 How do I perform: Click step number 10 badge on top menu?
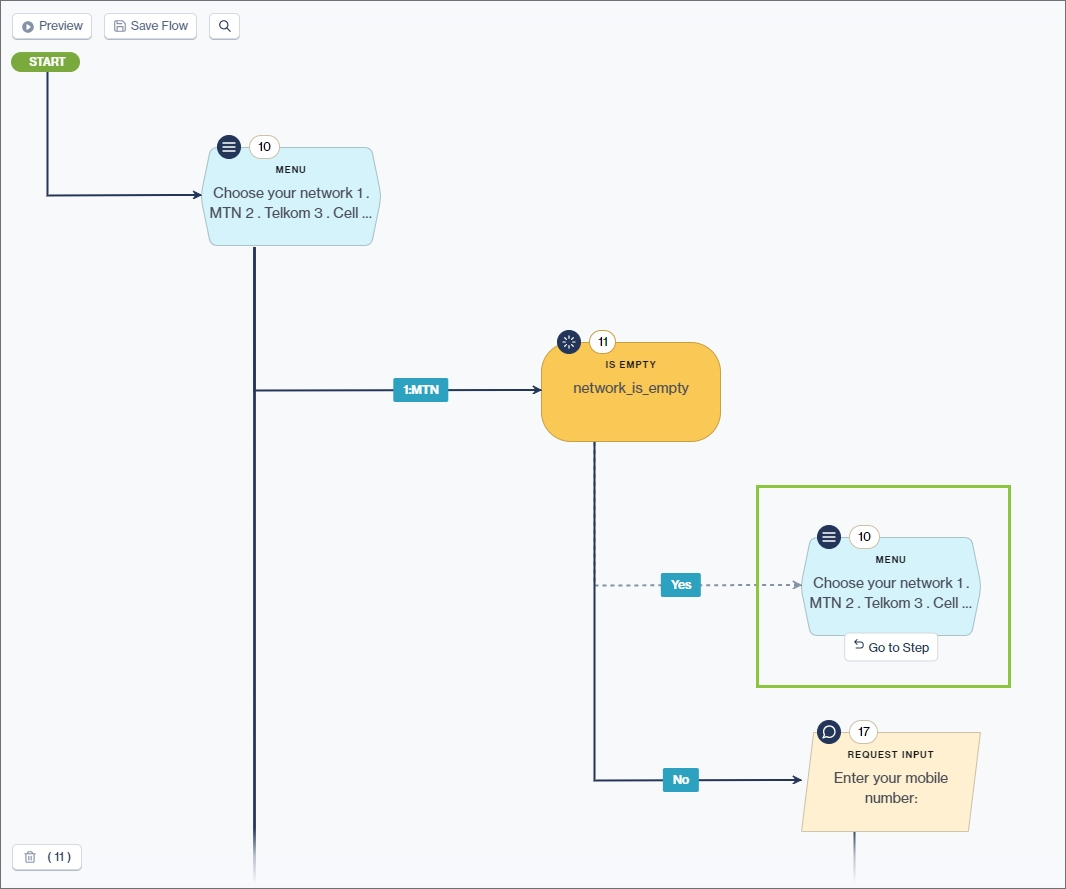[264, 147]
